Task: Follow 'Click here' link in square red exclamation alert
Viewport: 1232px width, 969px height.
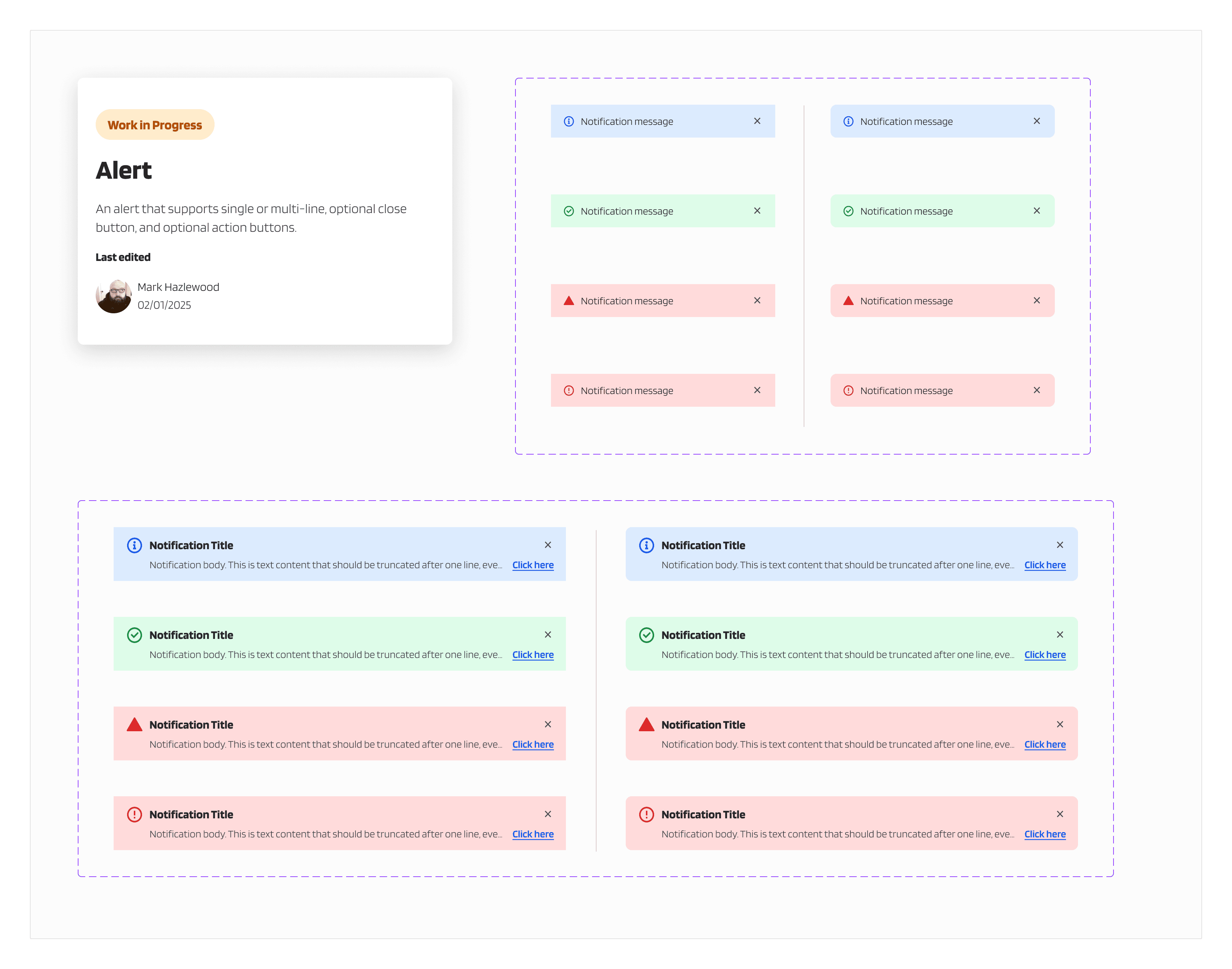Action: (x=533, y=834)
